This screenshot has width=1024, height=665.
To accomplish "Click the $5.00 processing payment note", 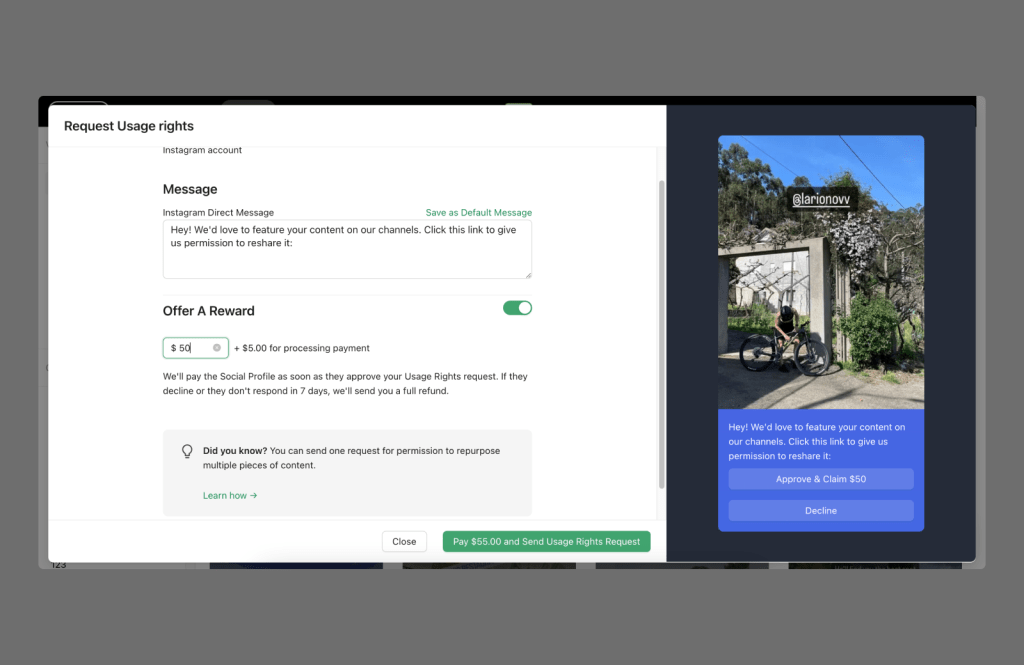I will click(302, 348).
